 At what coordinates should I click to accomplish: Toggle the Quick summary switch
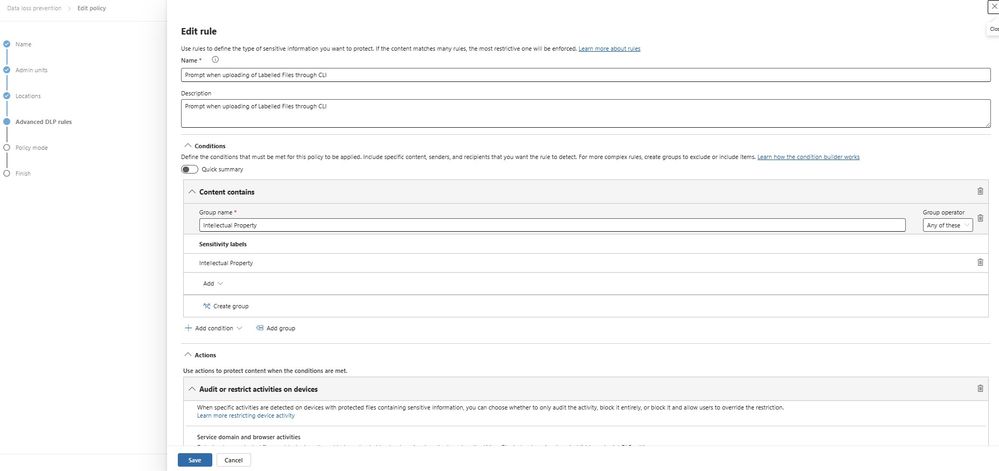(x=189, y=169)
